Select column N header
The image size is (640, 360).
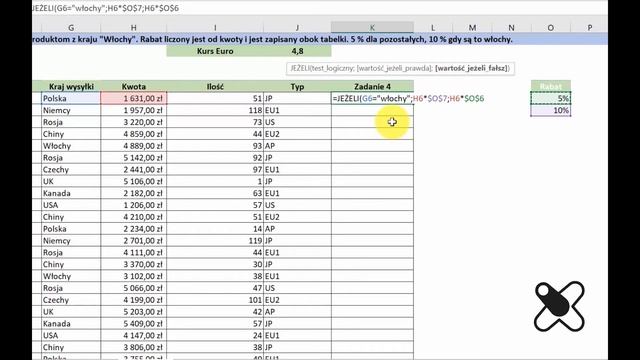coord(511,28)
